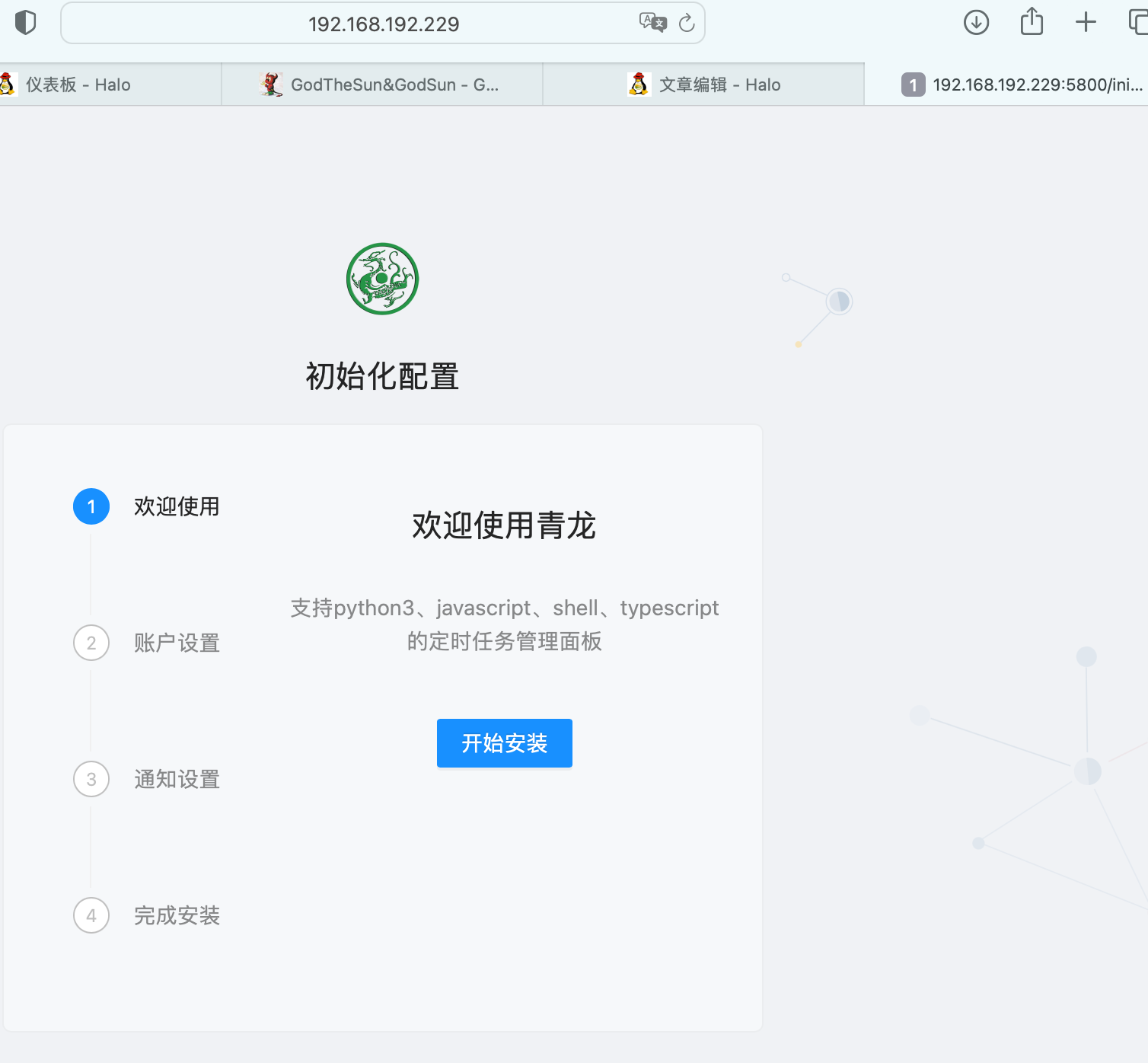Click step 4 circle for 完成安装
Screen dimensions: 1148x1063
click(91, 915)
